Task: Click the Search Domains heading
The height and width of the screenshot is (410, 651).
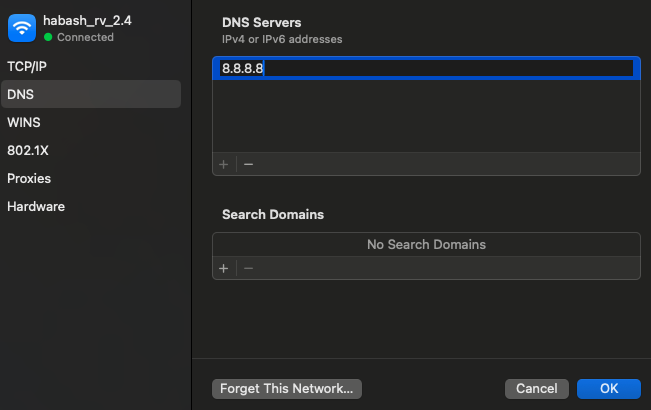Action: (273, 214)
